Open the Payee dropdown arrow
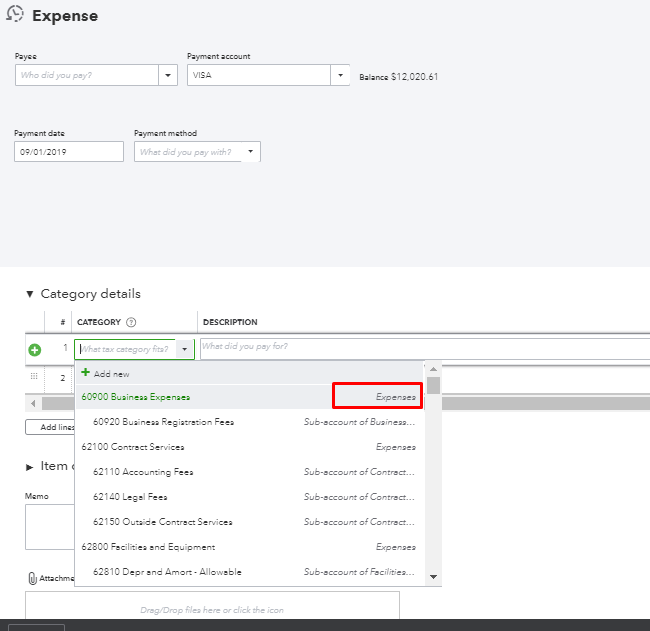The width and height of the screenshot is (650, 631). pyautogui.click(x=166, y=75)
